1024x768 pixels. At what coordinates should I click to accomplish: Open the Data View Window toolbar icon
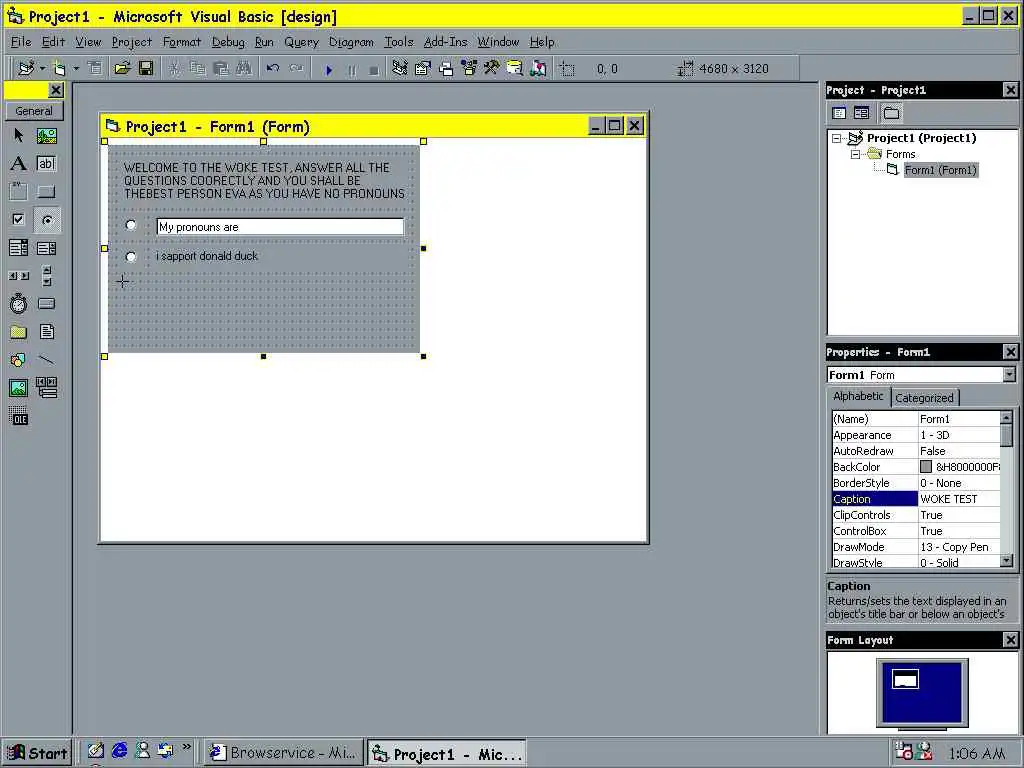[515, 69]
